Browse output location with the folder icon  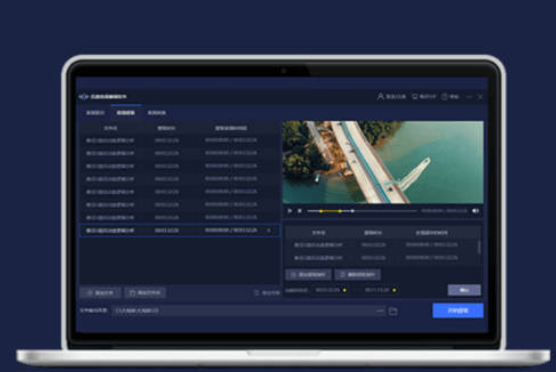tap(393, 311)
